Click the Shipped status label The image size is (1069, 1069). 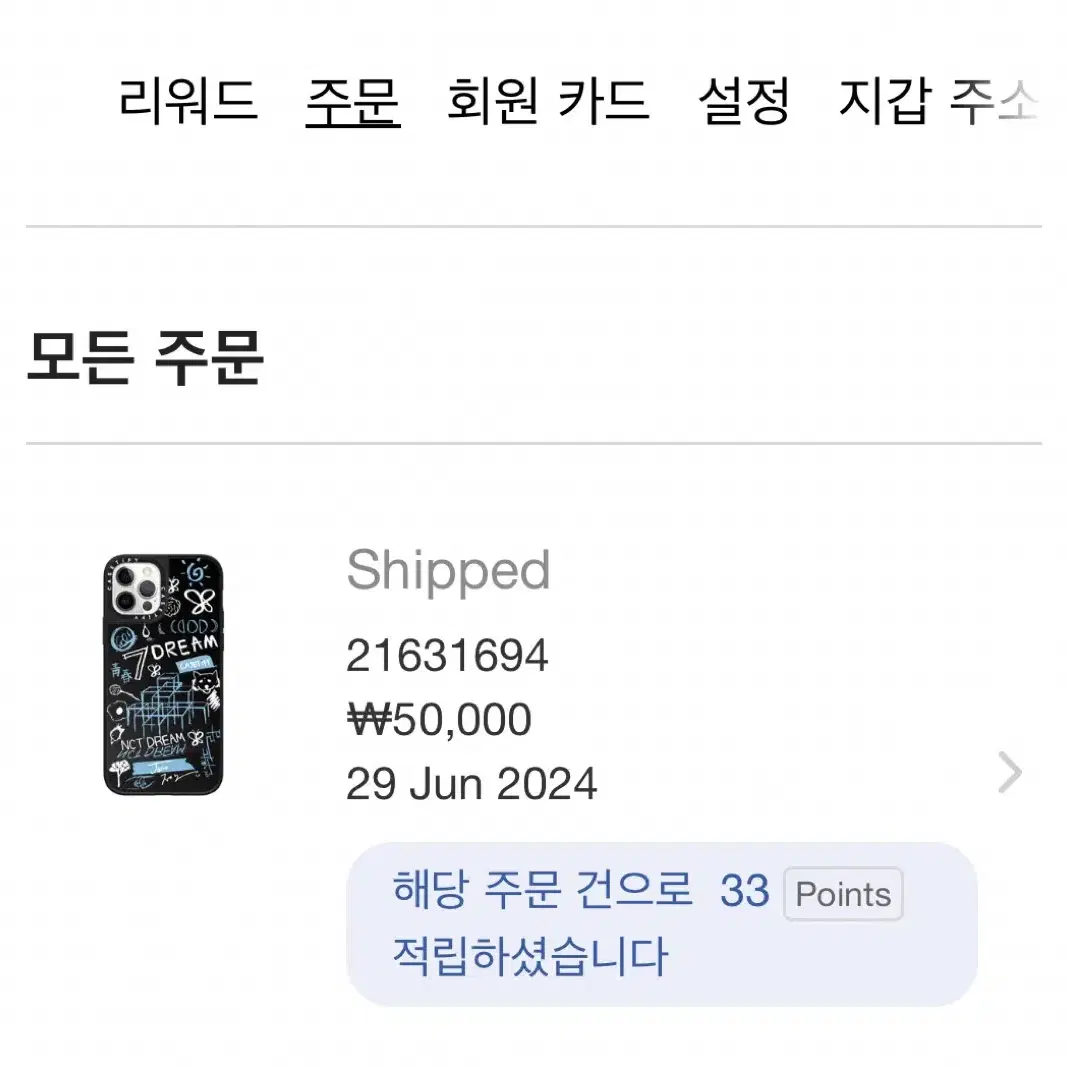point(448,570)
